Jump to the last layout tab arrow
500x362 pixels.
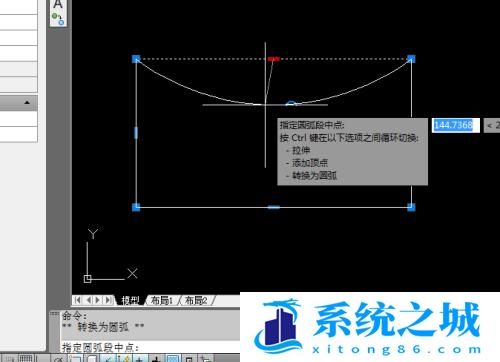(x=108, y=300)
